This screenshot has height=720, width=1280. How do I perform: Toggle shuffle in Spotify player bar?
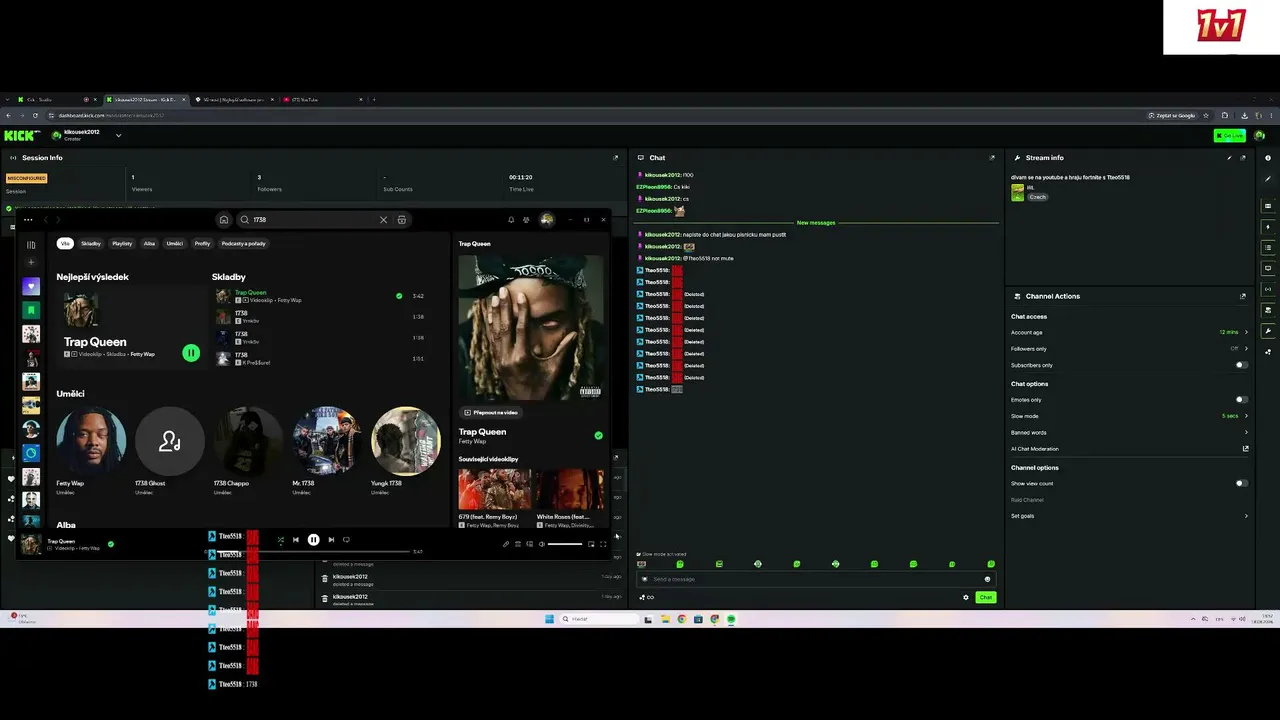pos(280,540)
